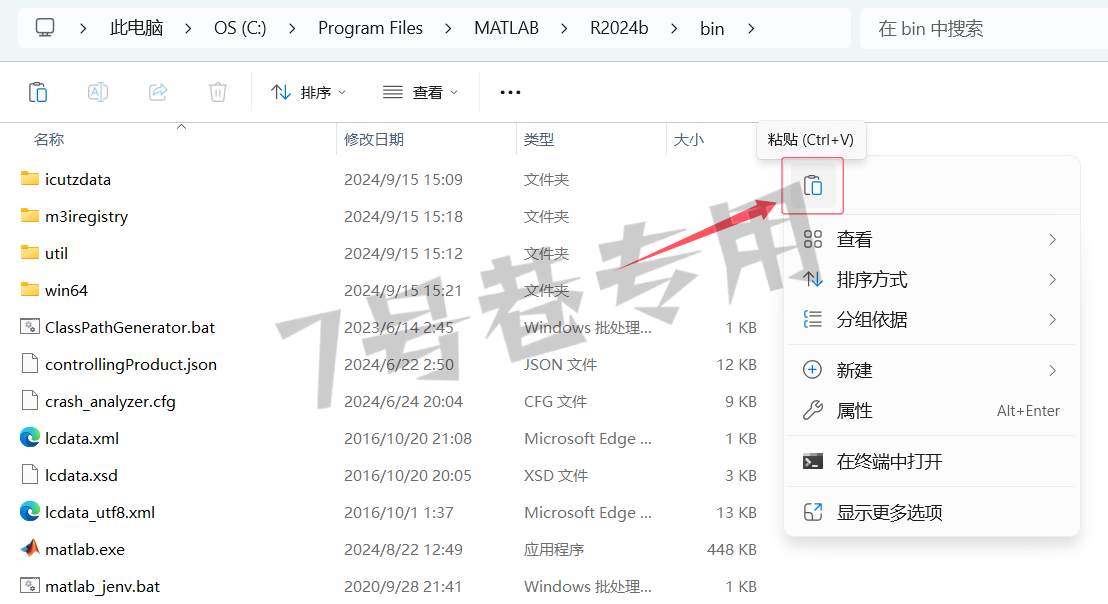This screenshot has height=604, width=1108.
Task: Open 分组依据 submenu in context menu
Action: coord(931,319)
